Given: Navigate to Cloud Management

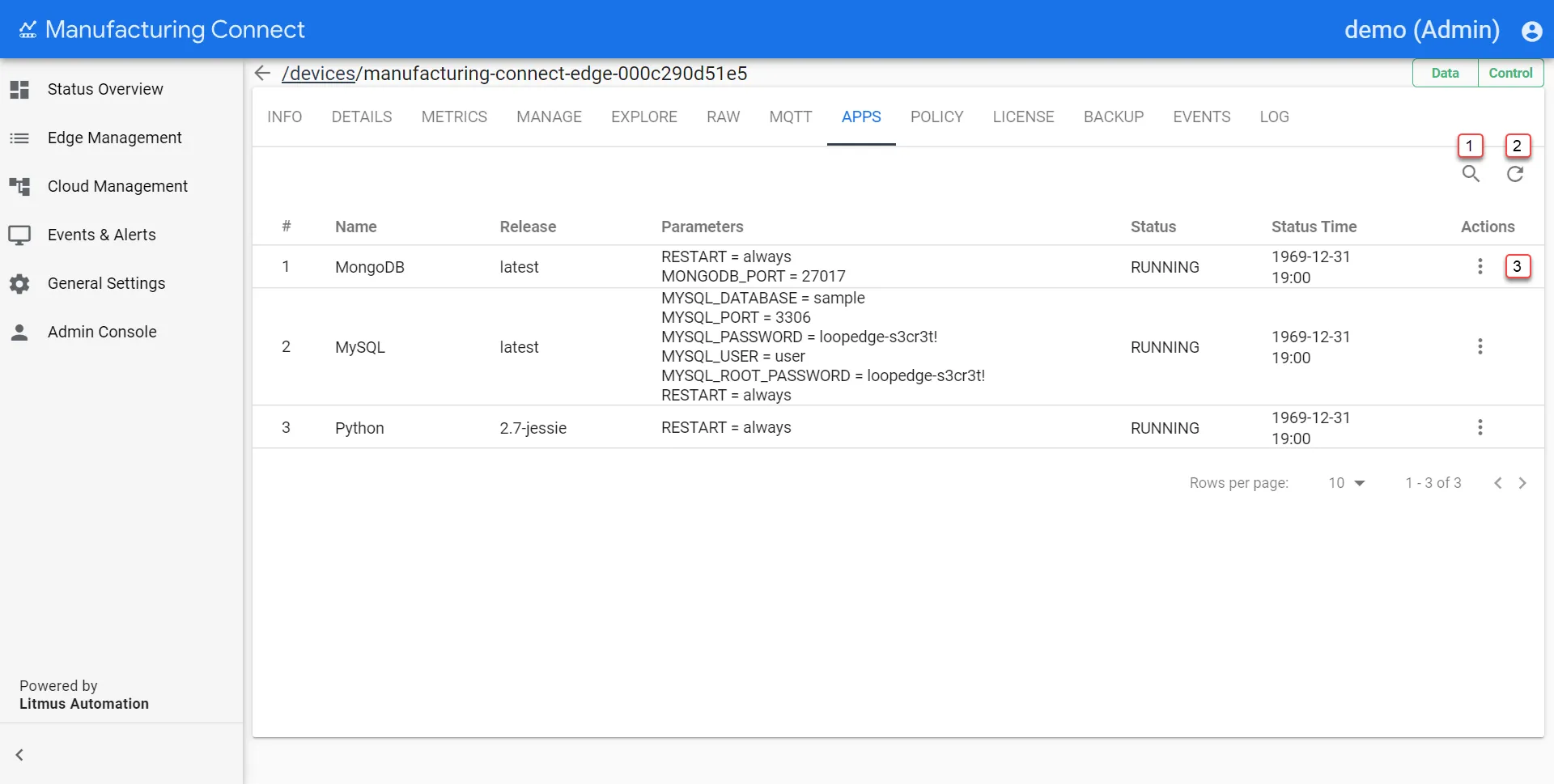Looking at the screenshot, I should [x=117, y=187].
